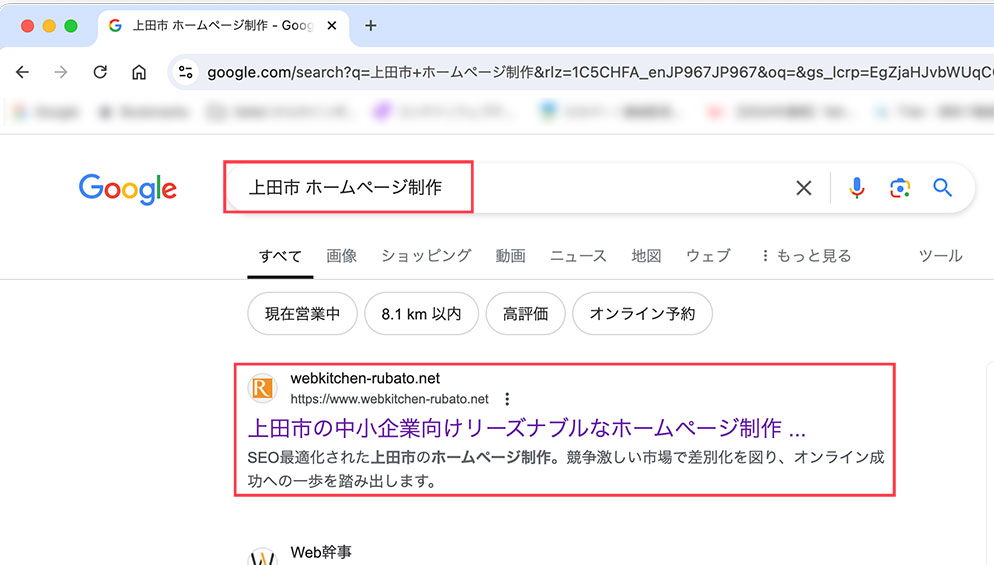Switch to the 画像 tab

coord(342,256)
